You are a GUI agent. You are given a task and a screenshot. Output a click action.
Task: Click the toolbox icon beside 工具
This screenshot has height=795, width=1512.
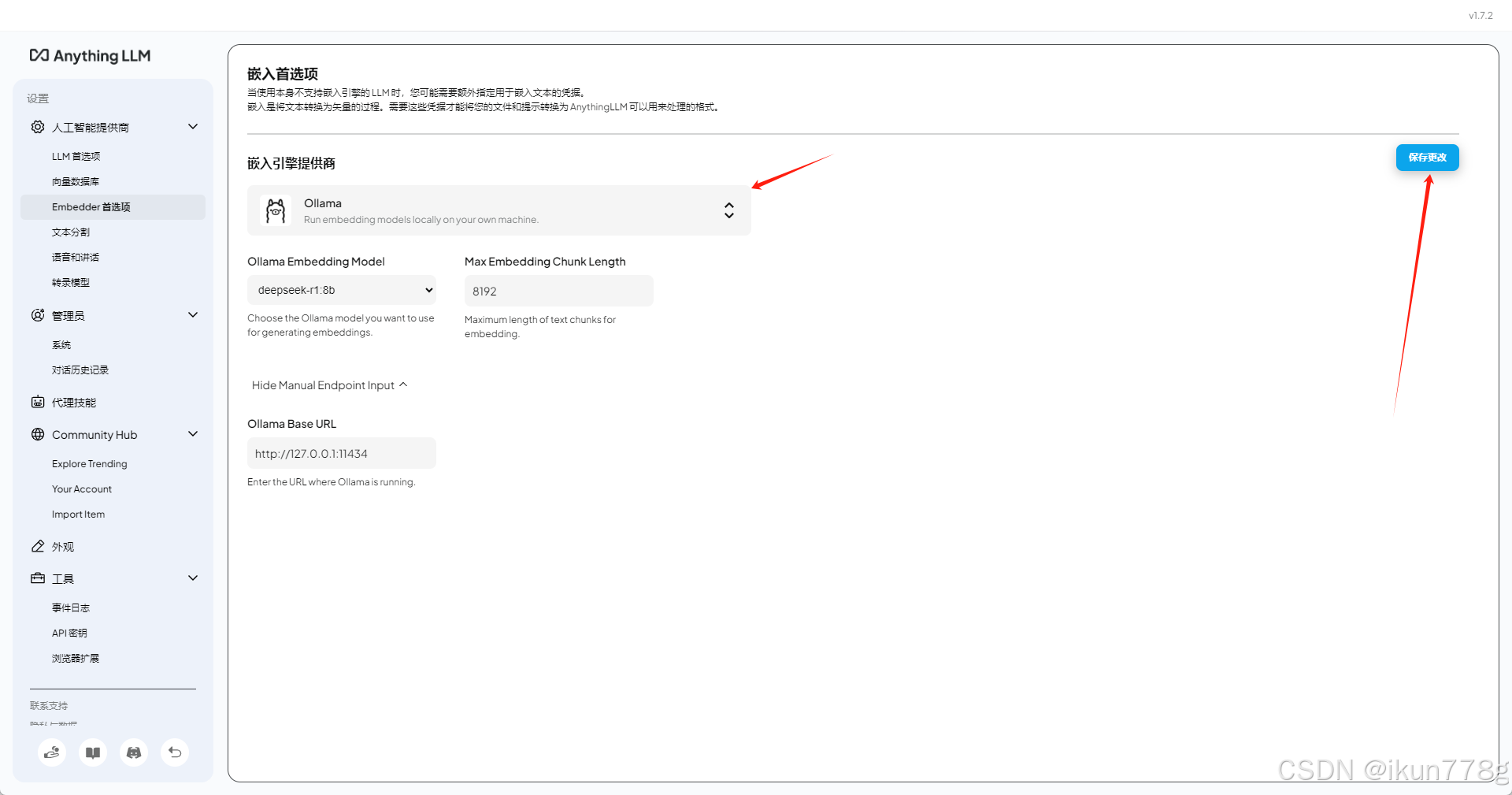38,578
